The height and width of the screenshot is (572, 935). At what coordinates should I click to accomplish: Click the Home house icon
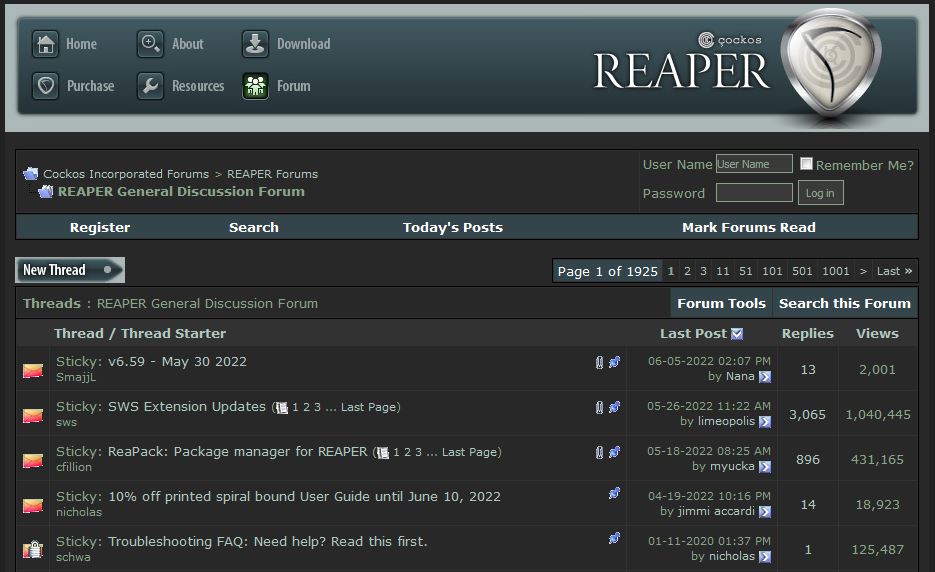click(x=45, y=44)
